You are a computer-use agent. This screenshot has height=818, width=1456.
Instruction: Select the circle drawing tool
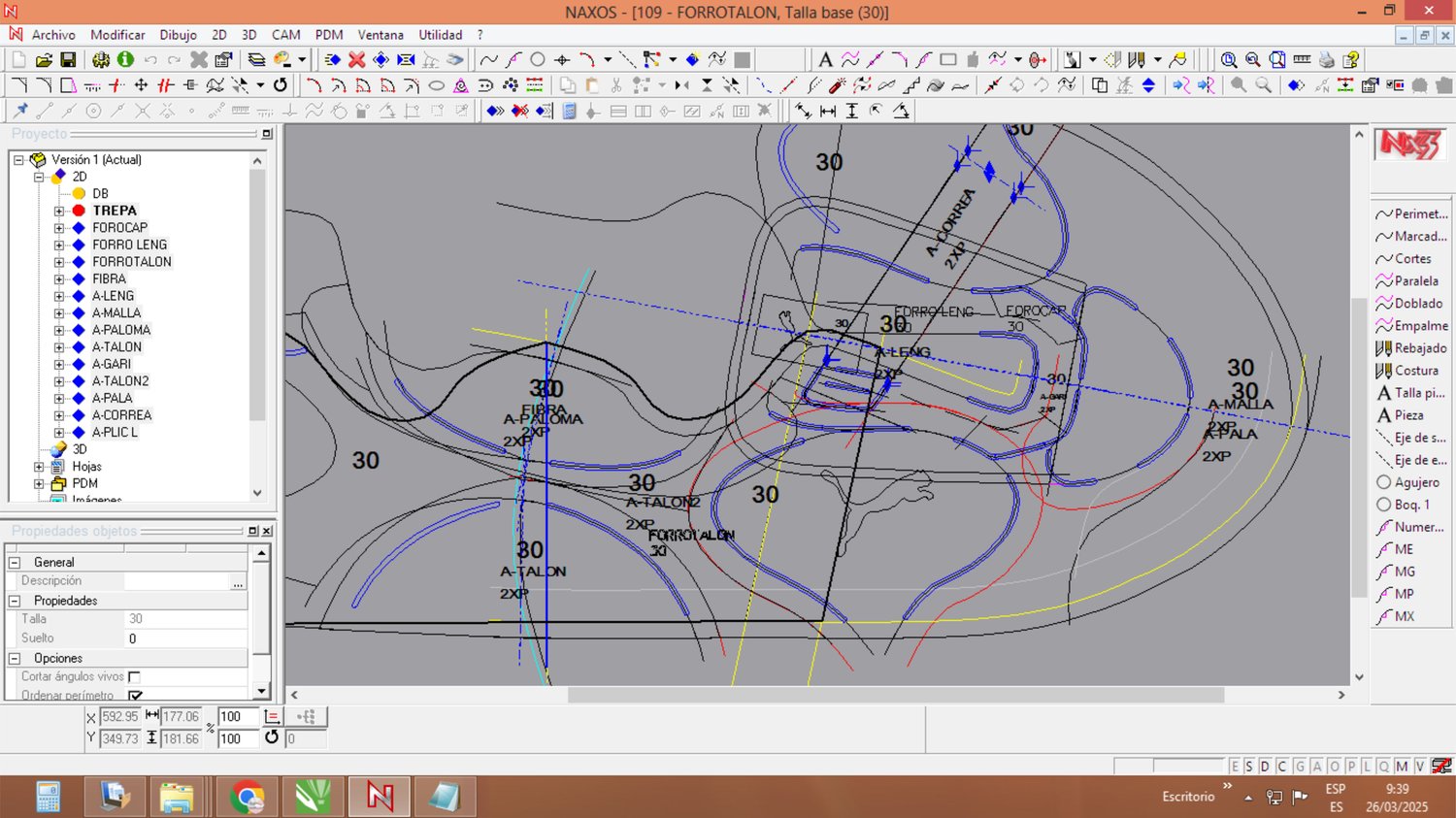click(x=537, y=60)
